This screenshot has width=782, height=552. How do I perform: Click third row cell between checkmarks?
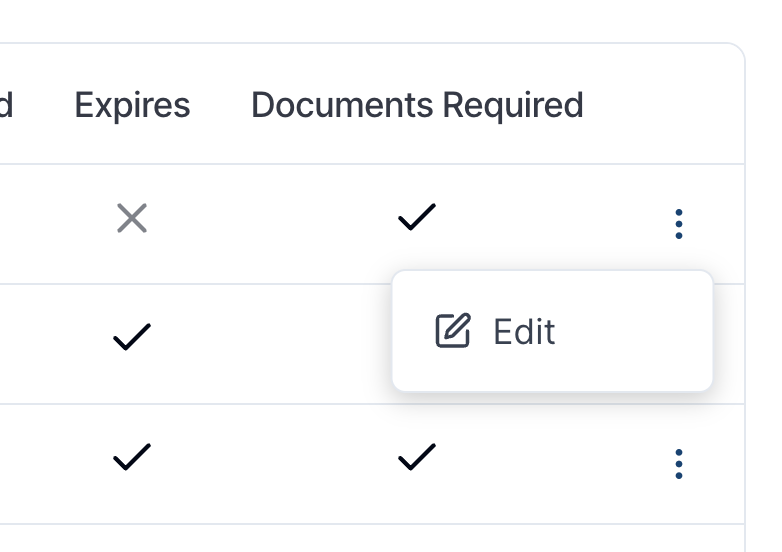(274, 464)
